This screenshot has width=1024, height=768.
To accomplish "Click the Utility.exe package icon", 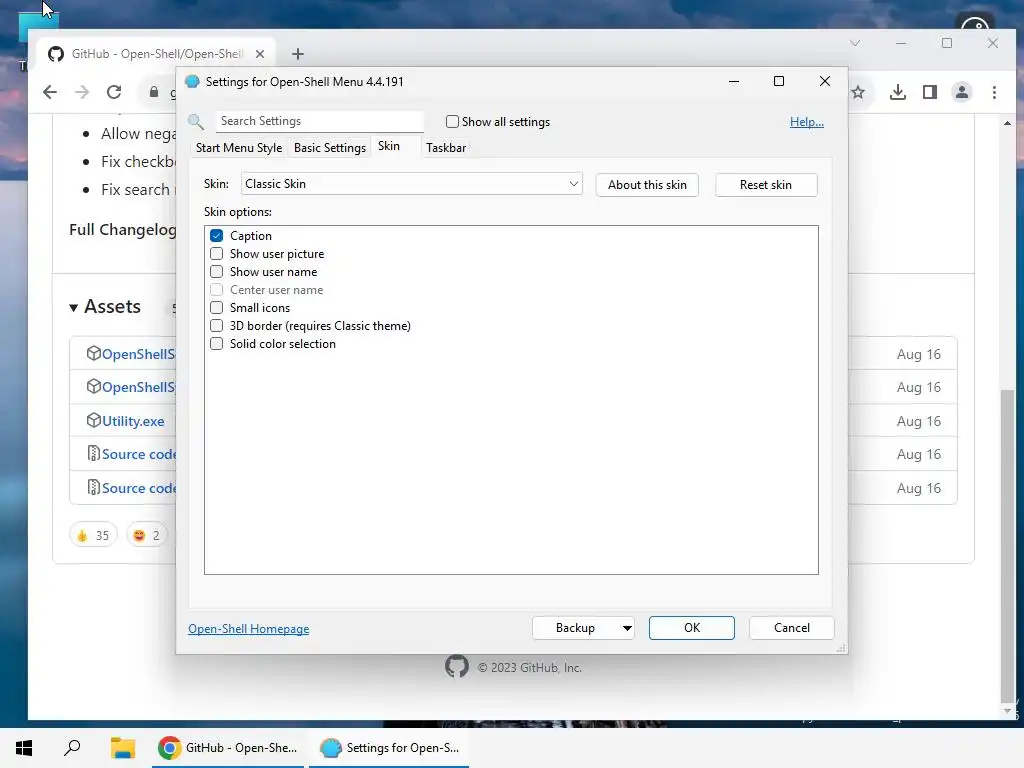I will (x=93, y=421).
